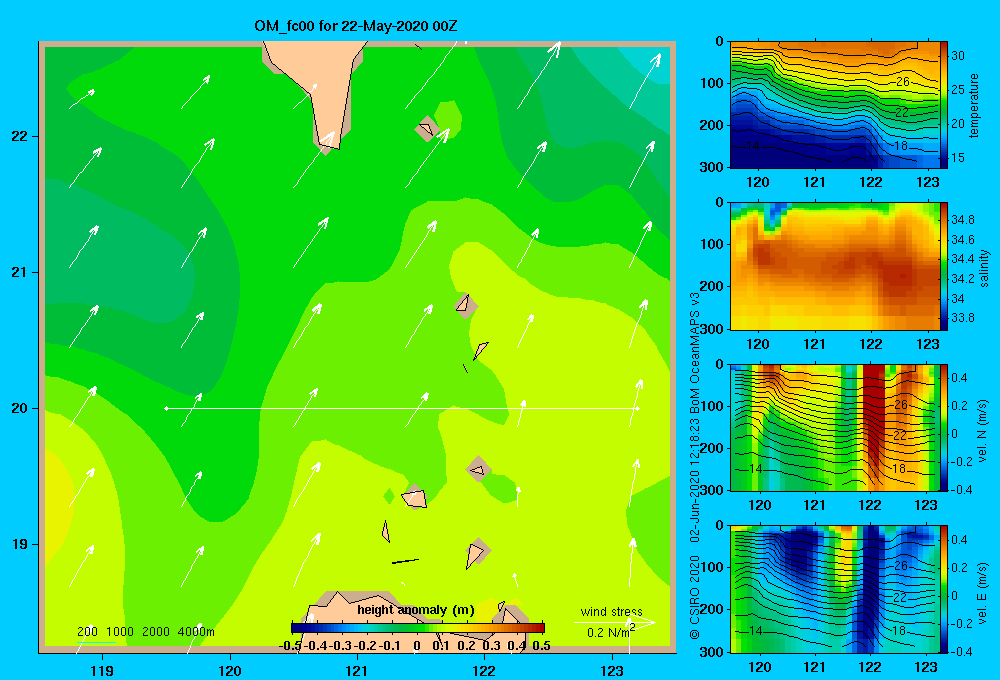1000x680 pixels.
Task: Click the island near 19.35N 121.45E
Action: pyautogui.click(x=415, y=498)
